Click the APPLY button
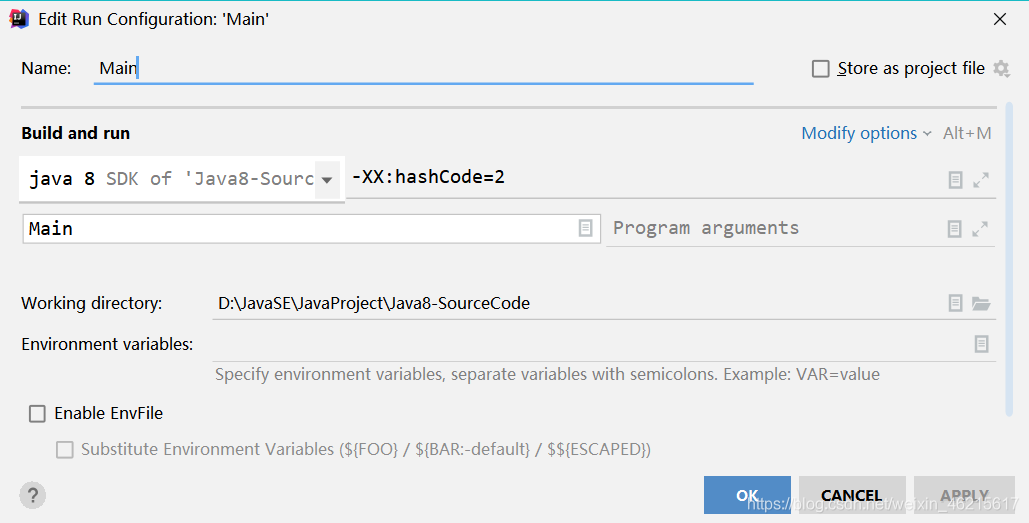1029x523 pixels. (x=964, y=495)
